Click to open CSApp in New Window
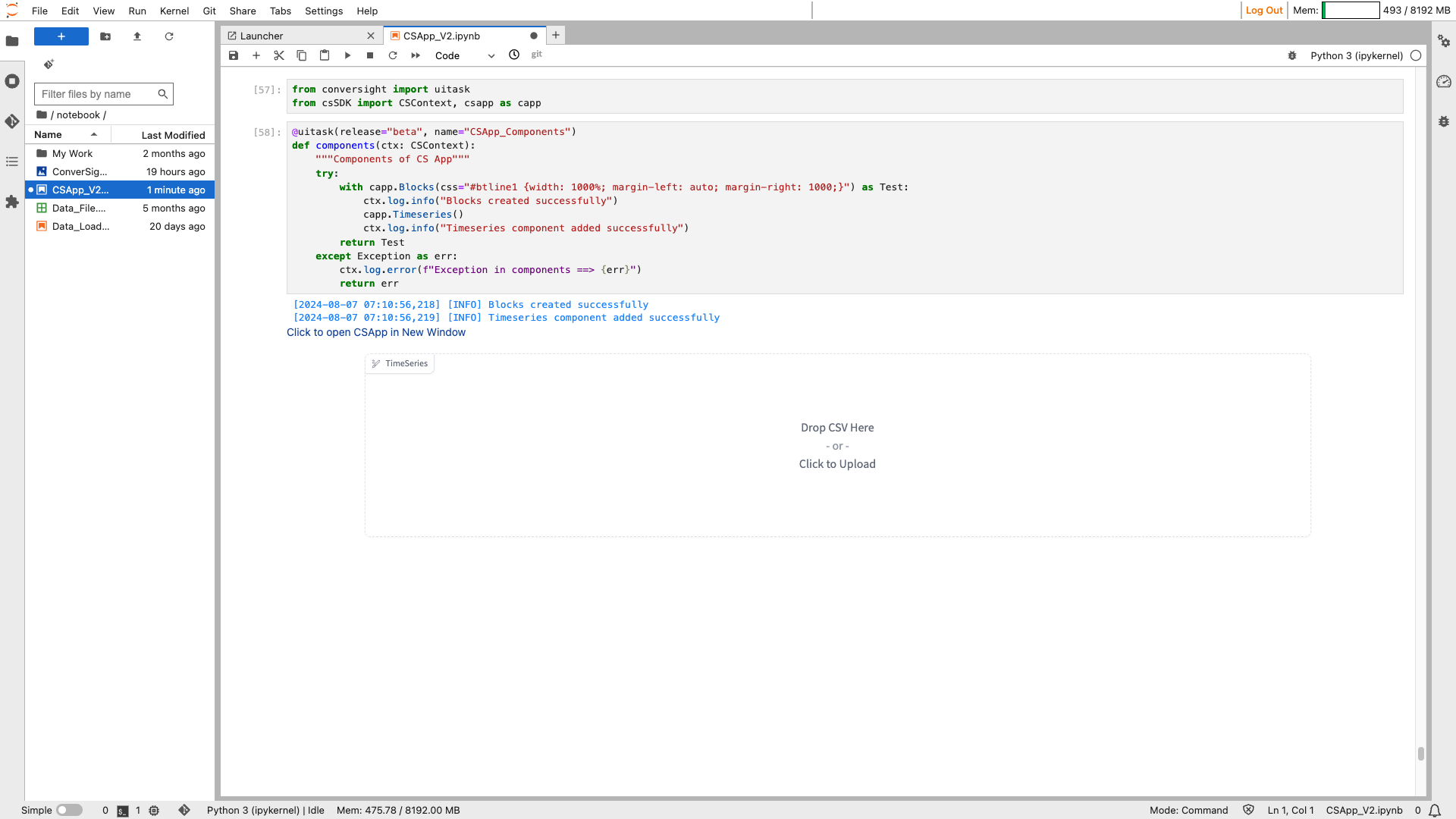 tap(376, 332)
